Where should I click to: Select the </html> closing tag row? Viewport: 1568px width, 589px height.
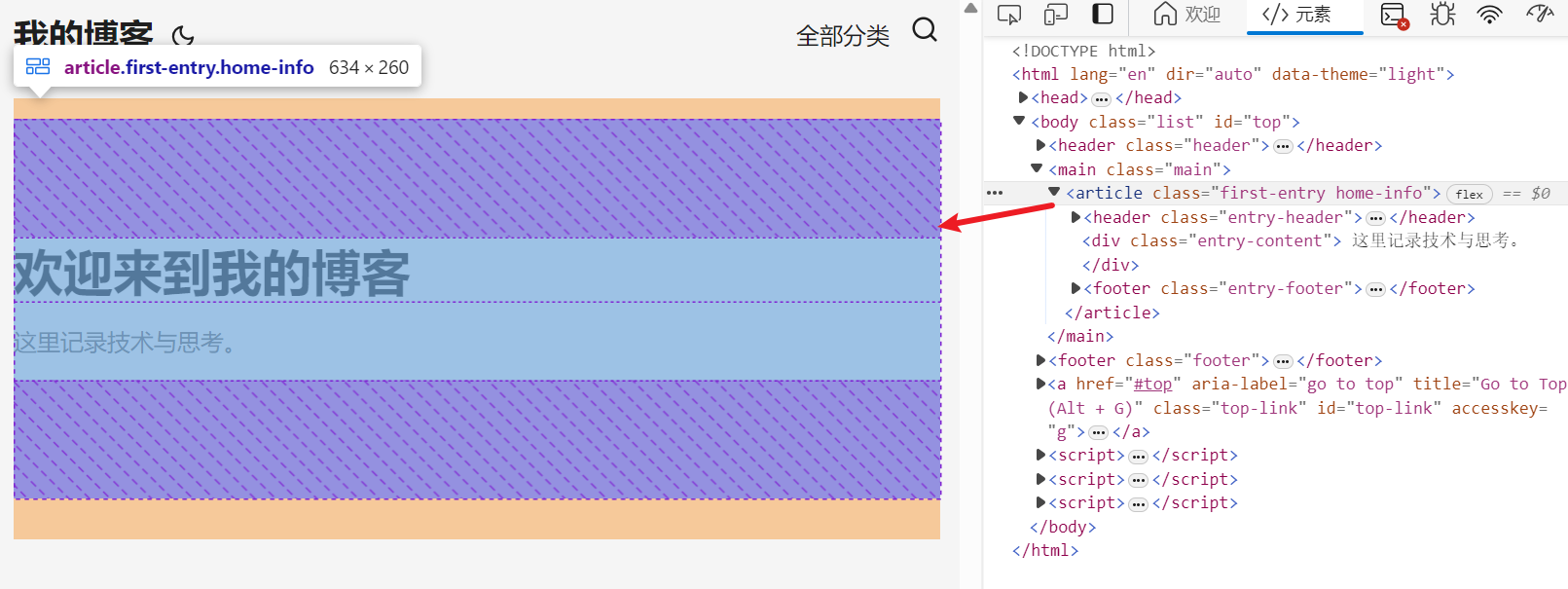point(1045,550)
